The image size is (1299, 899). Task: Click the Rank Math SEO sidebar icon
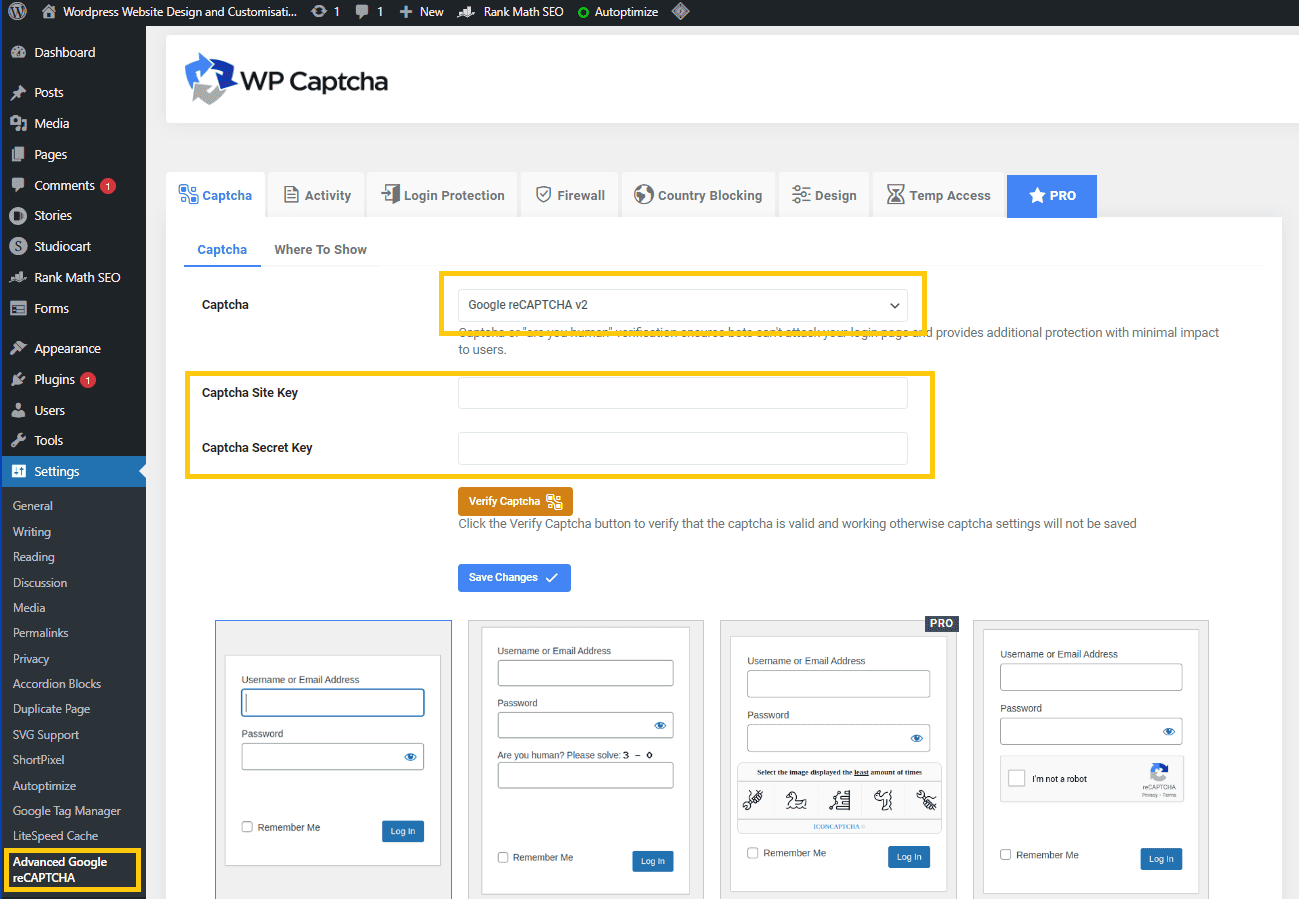pyautogui.click(x=18, y=277)
